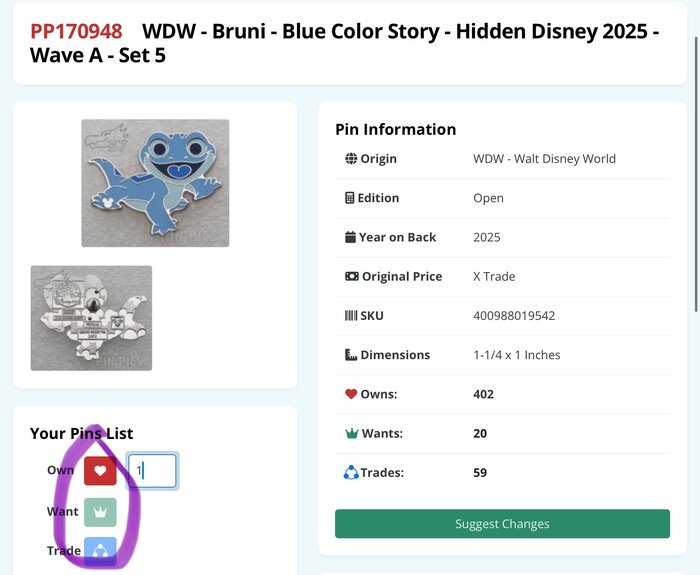Toggle the green Want crown button
The image size is (700, 575).
[100, 511]
